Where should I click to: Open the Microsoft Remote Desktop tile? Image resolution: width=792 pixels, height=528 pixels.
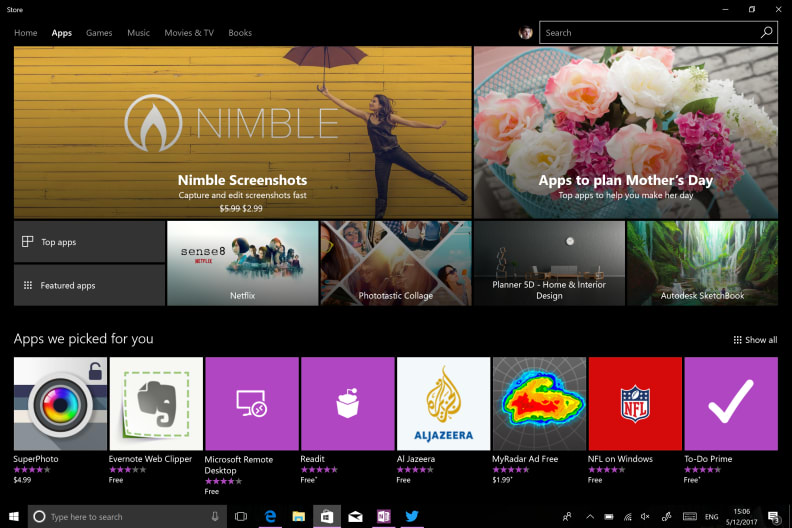pos(252,404)
